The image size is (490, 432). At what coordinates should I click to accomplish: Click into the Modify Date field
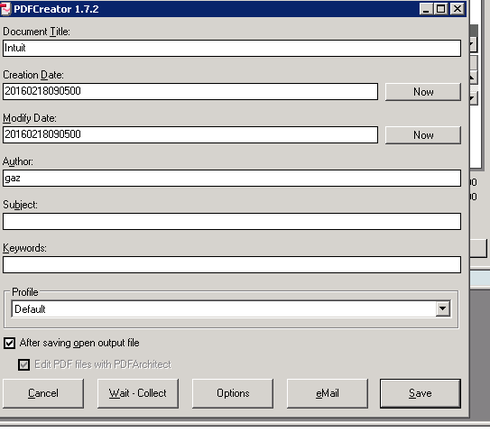[190, 135]
